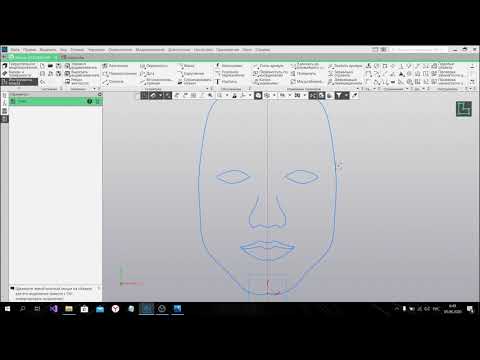
Task: Close the active green document tab
Action: pos(56,57)
